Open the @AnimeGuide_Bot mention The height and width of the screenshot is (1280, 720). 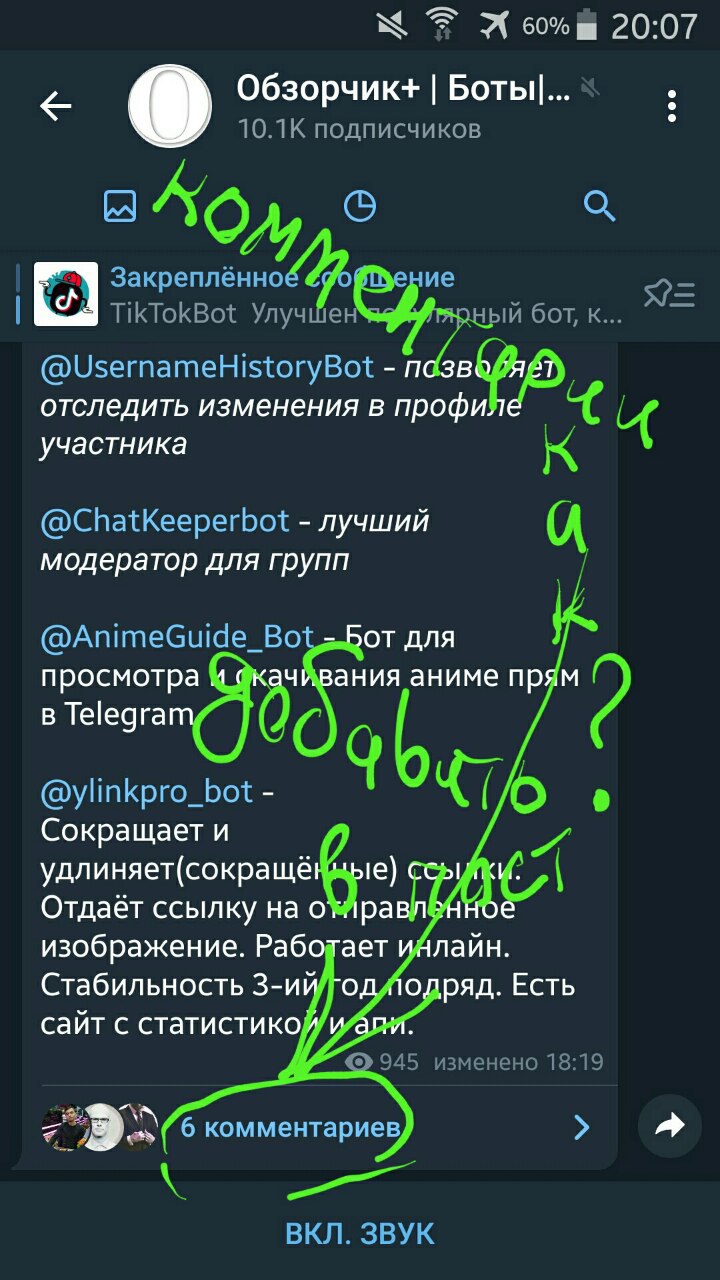(177, 637)
